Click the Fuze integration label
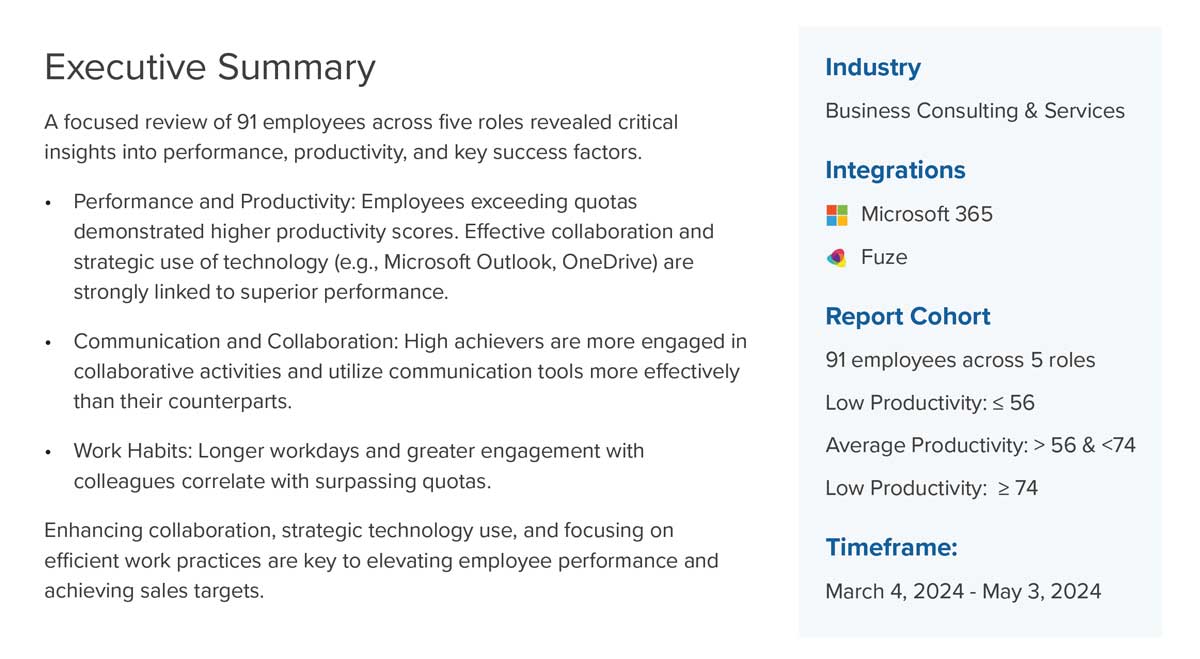1200x659 pixels. tap(884, 258)
